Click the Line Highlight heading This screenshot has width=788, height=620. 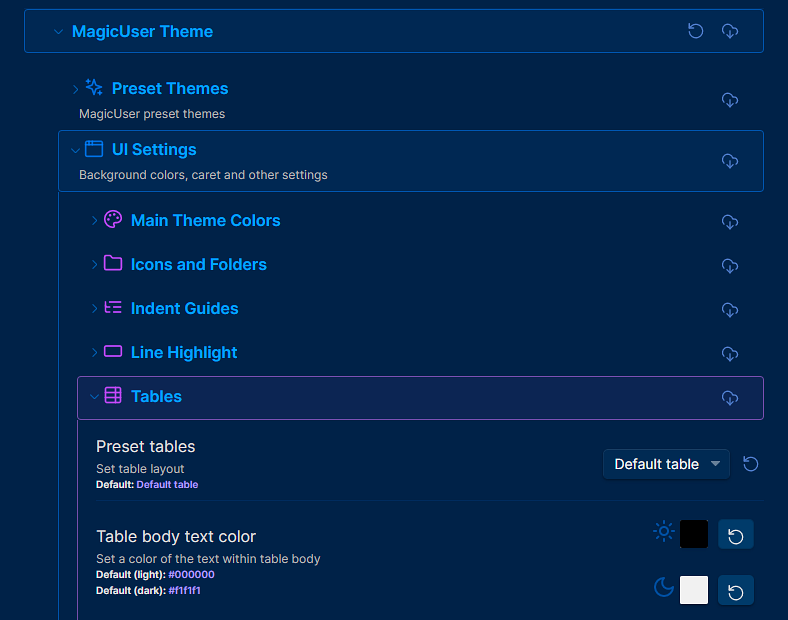point(184,353)
